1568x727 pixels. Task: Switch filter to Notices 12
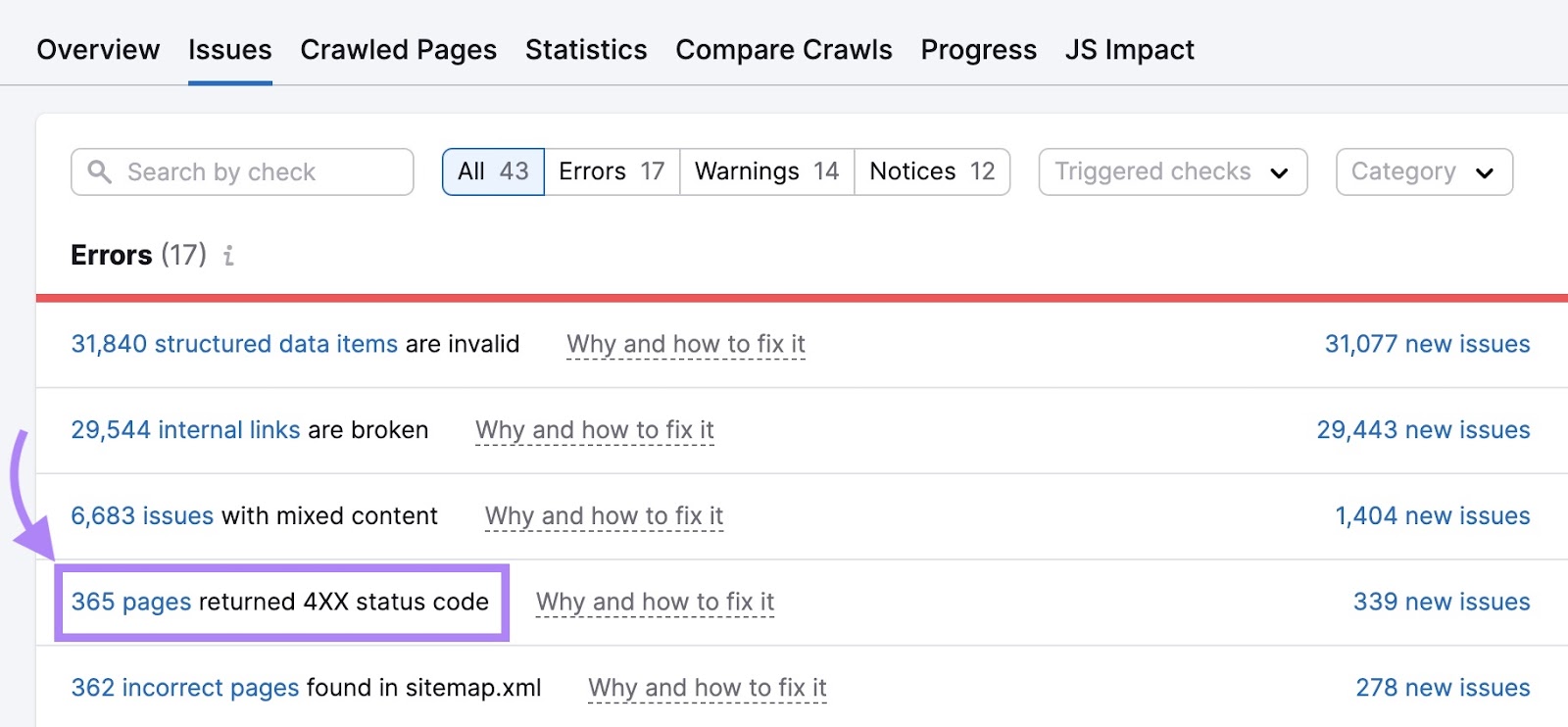(x=932, y=171)
